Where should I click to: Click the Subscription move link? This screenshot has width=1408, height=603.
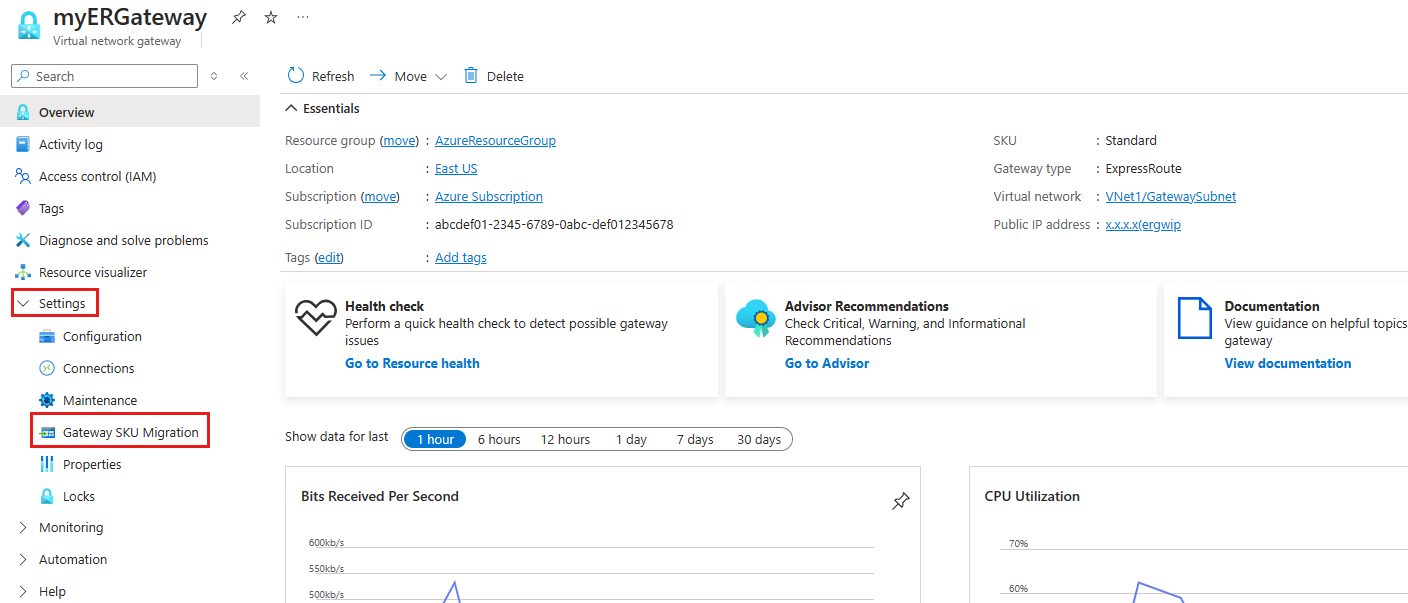click(379, 197)
